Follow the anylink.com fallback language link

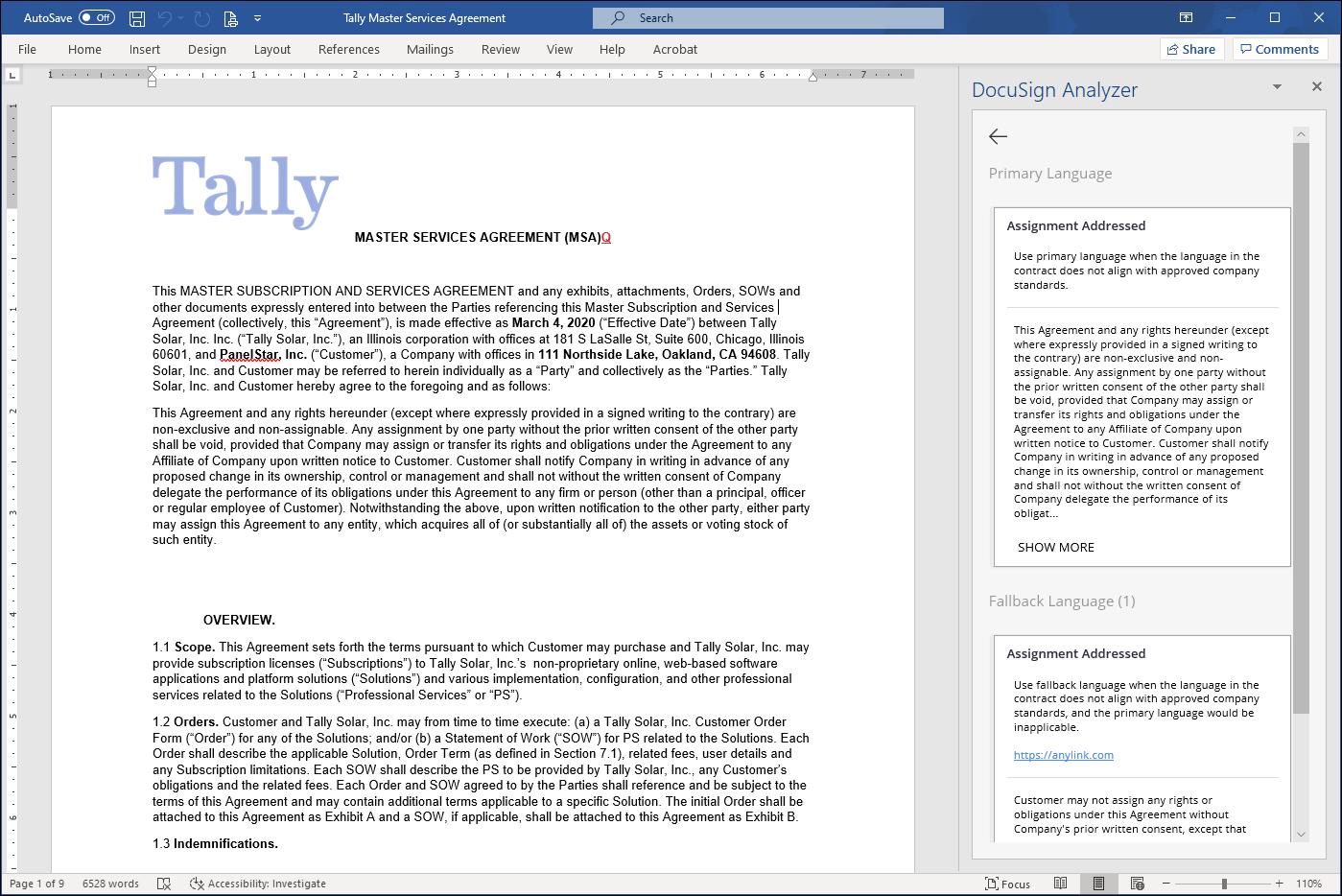click(x=1063, y=755)
